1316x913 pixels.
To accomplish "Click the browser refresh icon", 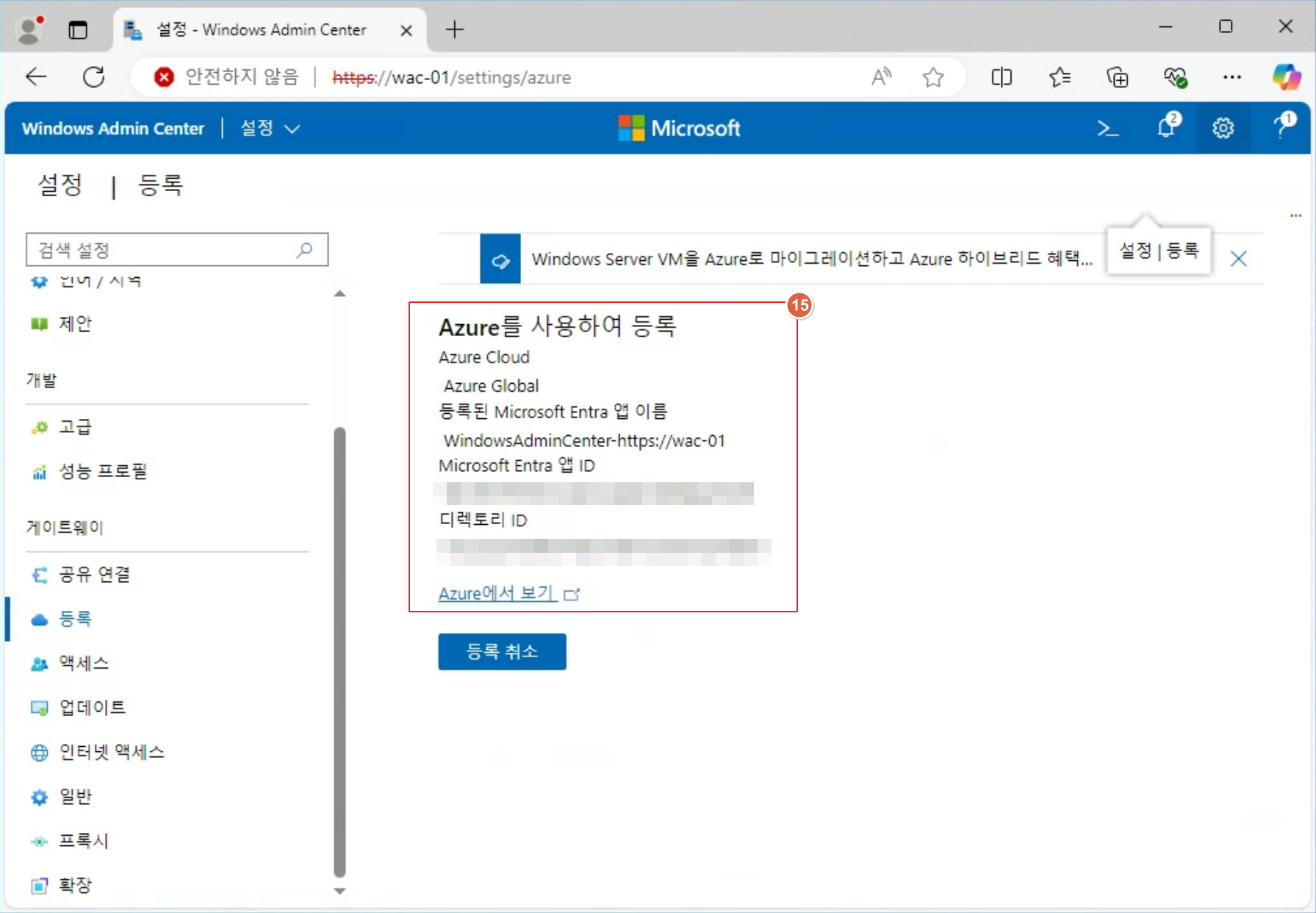I will click(x=94, y=77).
